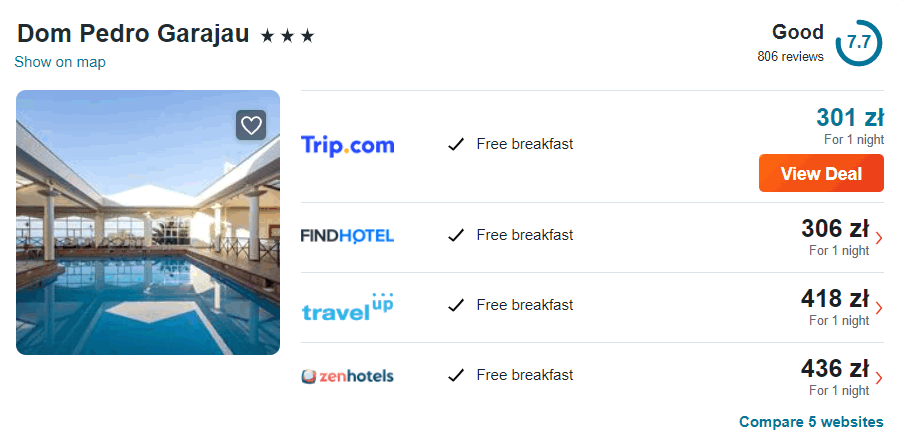Open the 806 reviews text
The image size is (903, 448).
pos(790,57)
